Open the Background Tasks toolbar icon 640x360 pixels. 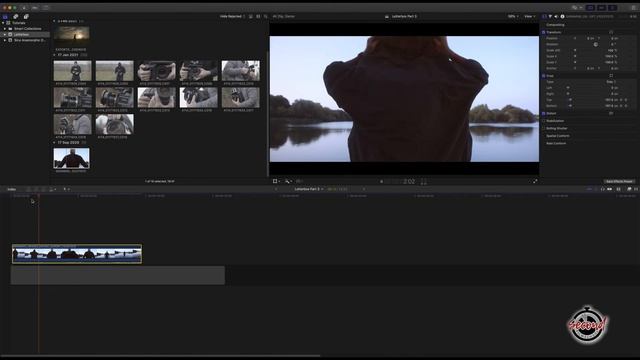45,8
